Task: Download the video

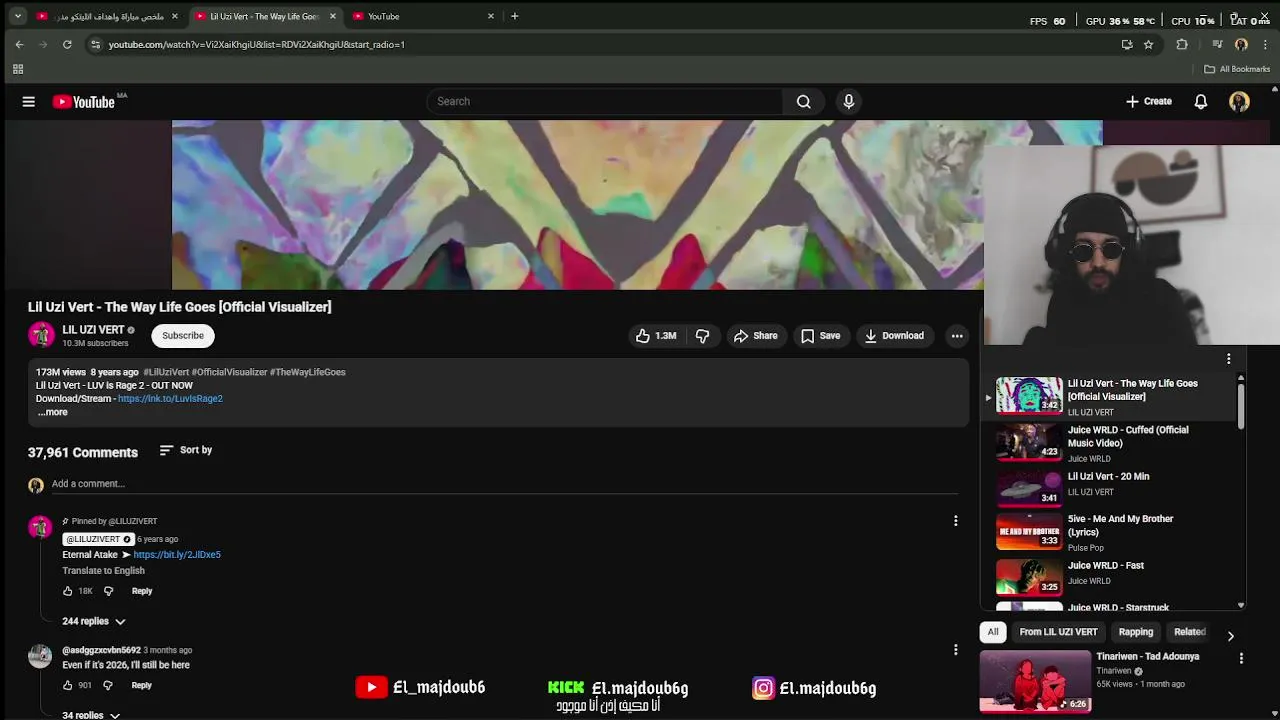Action: pyautogui.click(x=894, y=336)
